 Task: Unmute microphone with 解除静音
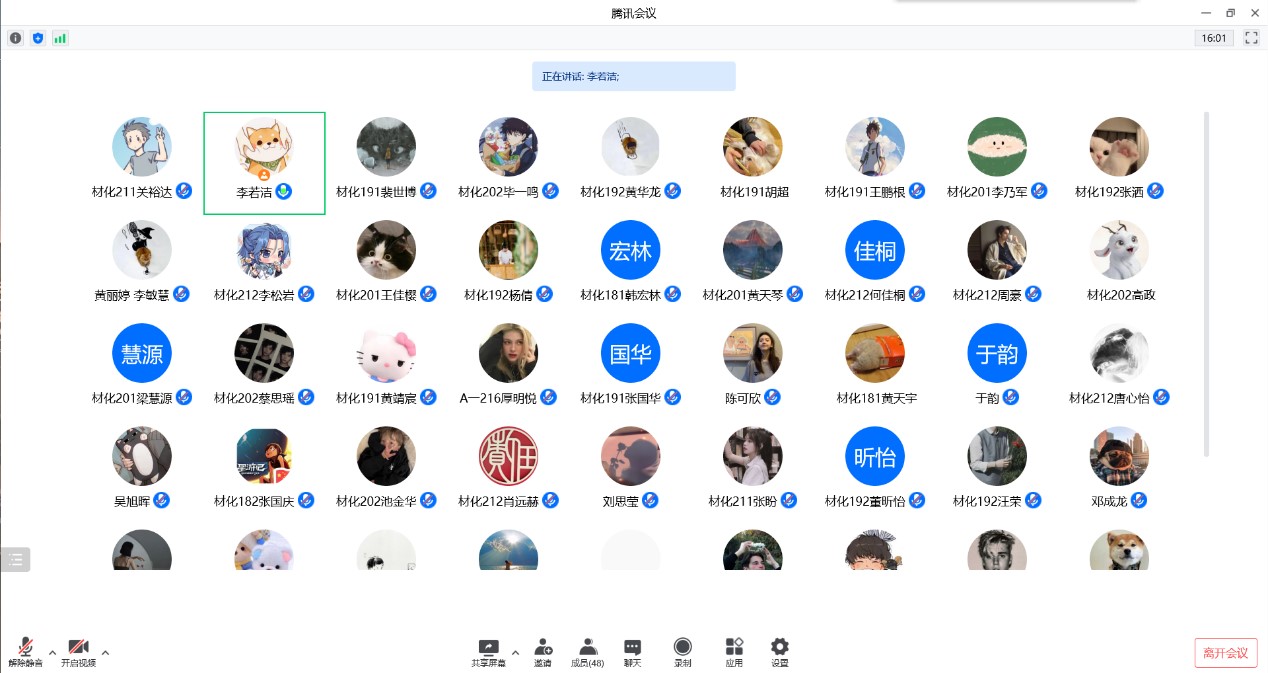25,652
